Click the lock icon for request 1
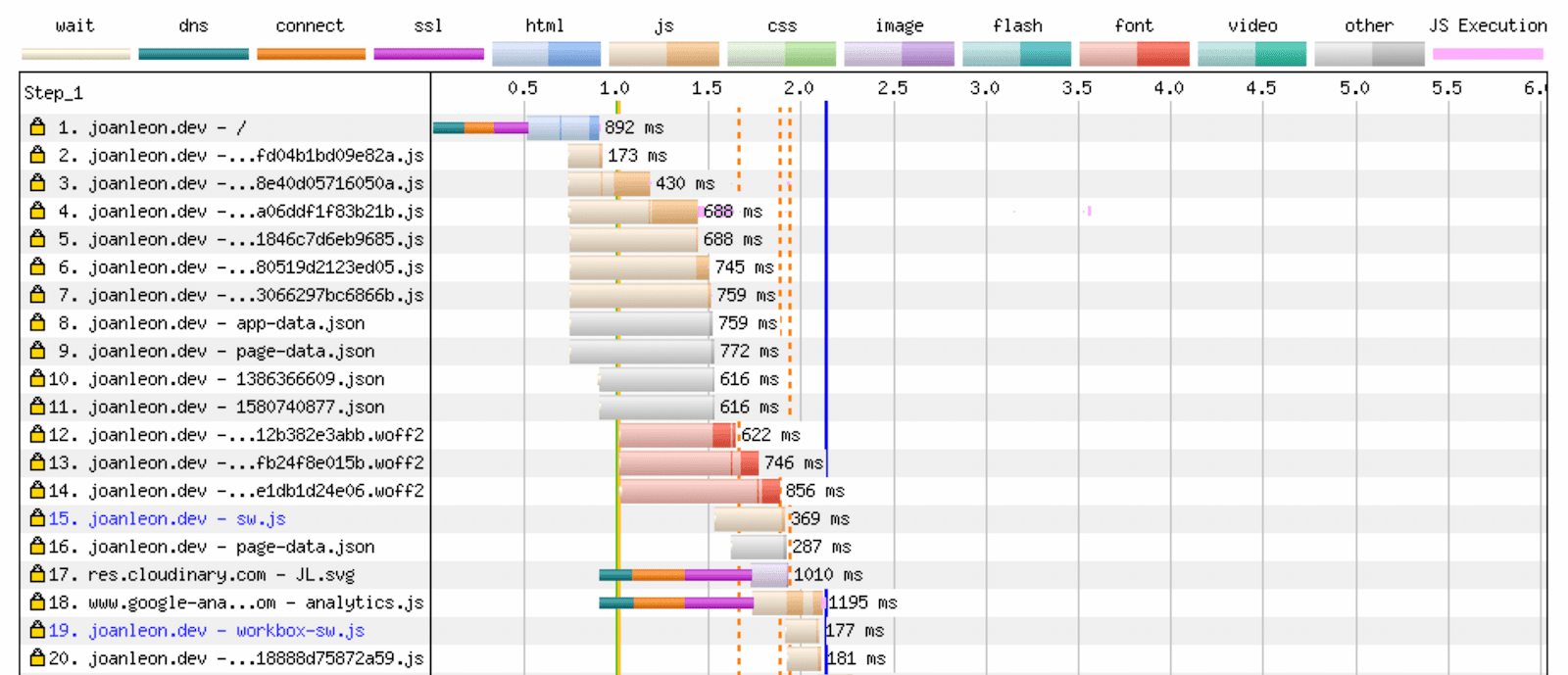Viewport: 1568px width, 675px height. (37, 127)
